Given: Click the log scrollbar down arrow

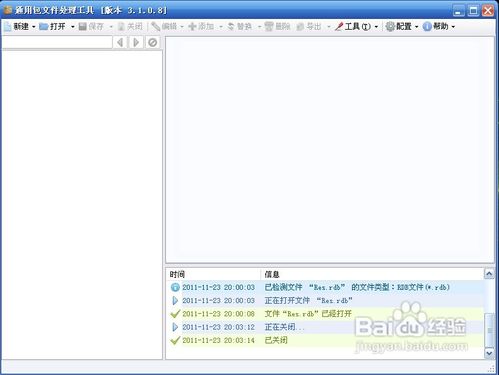Looking at the screenshot, I should click(x=489, y=353).
